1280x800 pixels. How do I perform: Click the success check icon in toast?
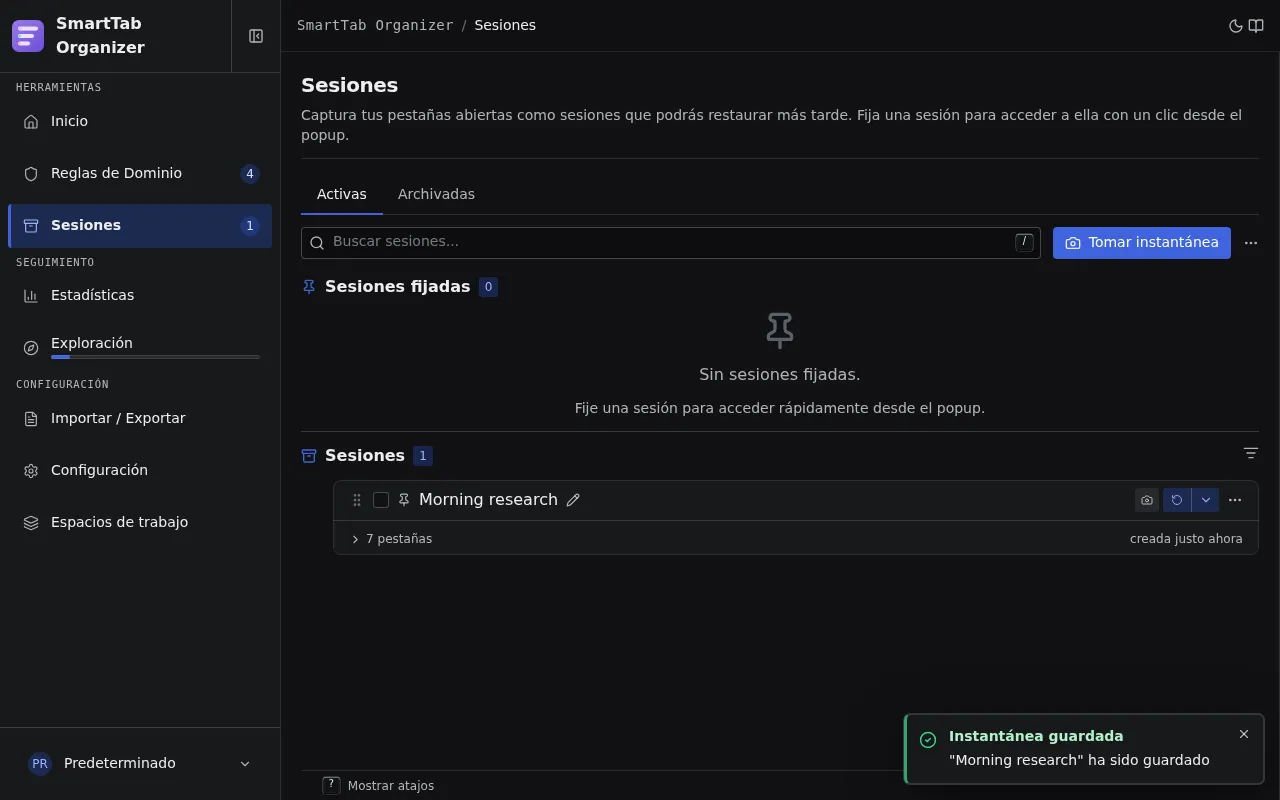928,740
